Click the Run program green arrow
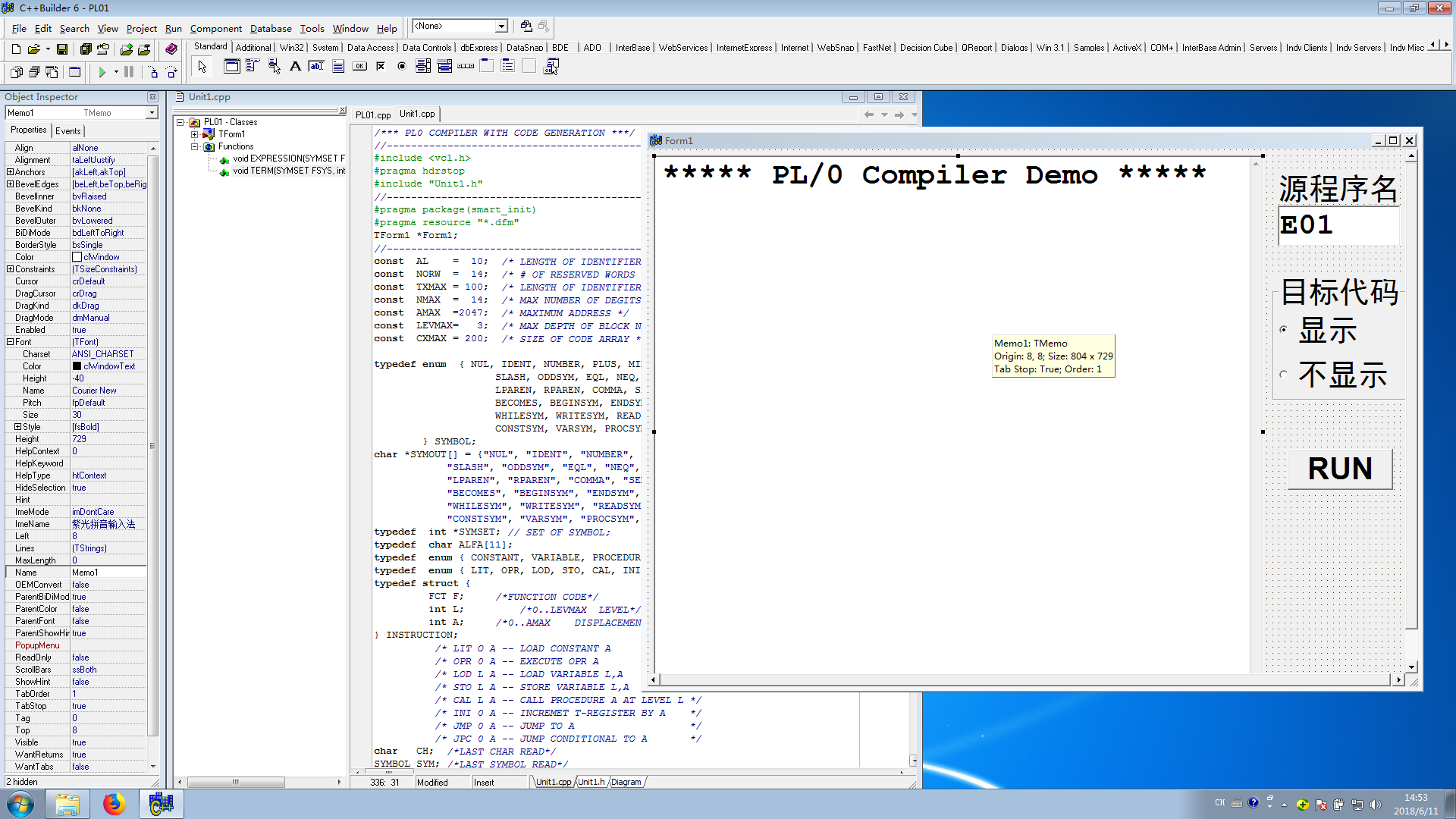1456x819 pixels. (102, 72)
